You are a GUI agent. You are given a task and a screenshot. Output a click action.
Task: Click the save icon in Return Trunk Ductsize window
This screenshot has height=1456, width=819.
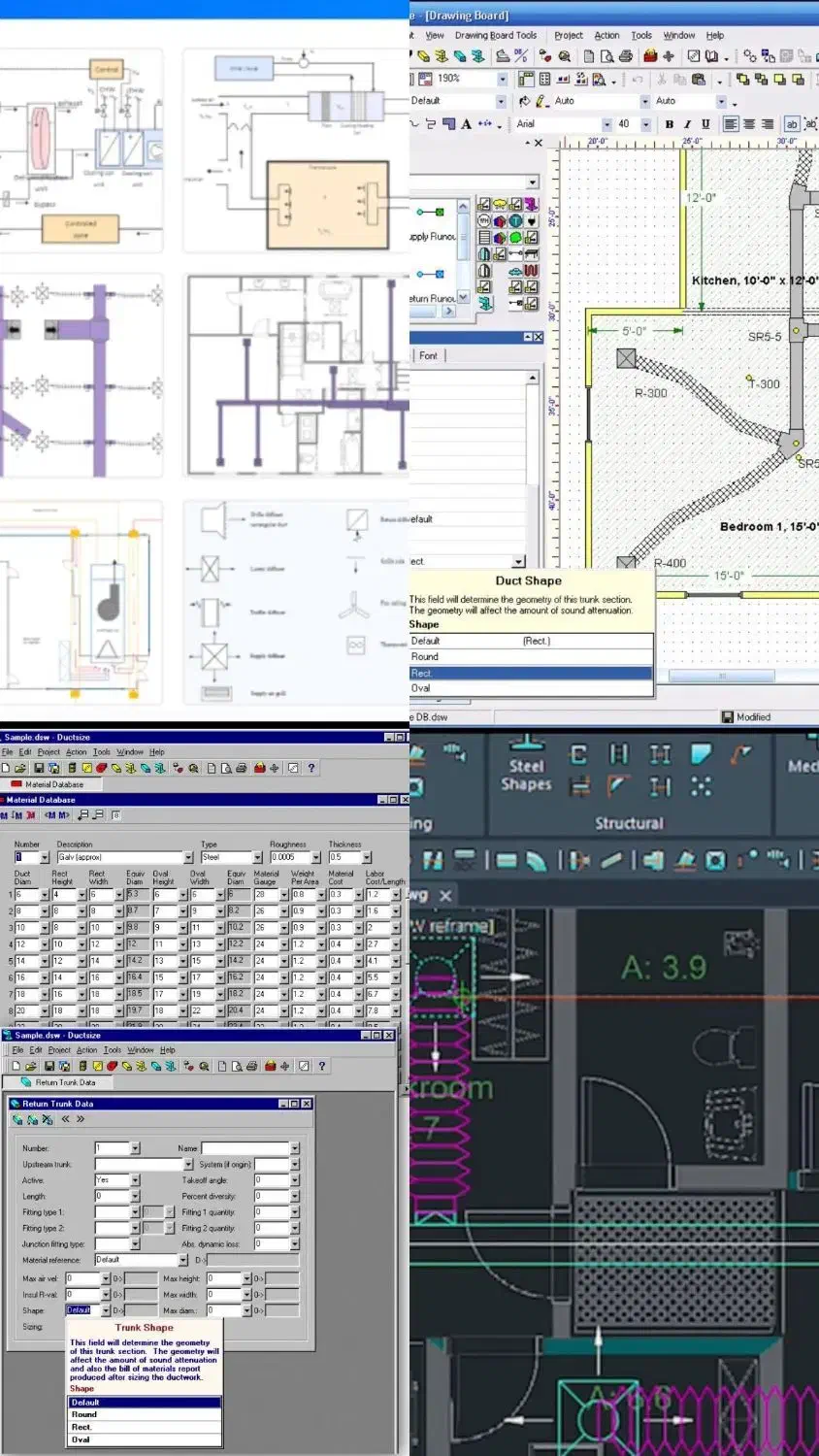pyautogui.click(x=49, y=1066)
